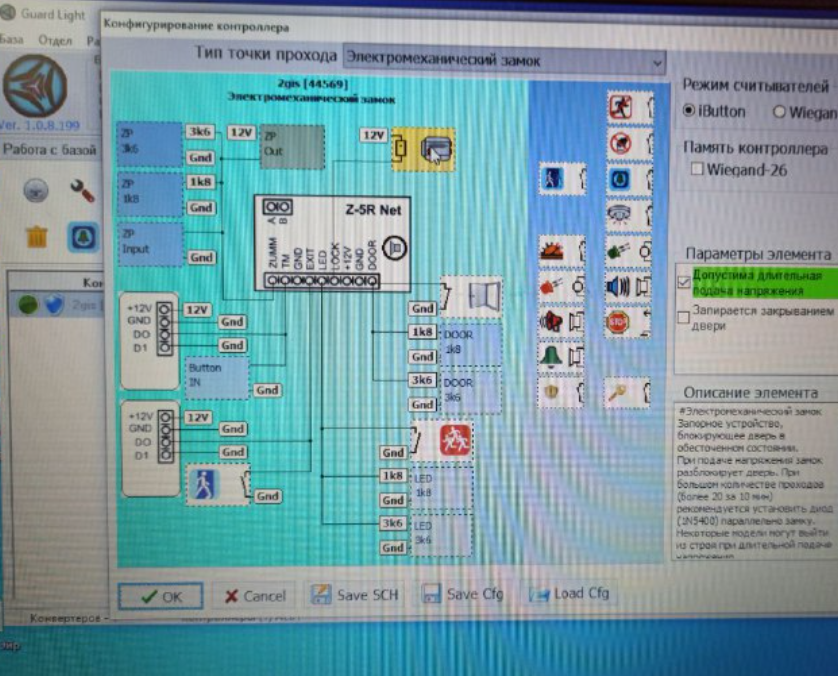Select the fire alarm palette element
Viewport: 838px width, 676px height.
click(562, 251)
